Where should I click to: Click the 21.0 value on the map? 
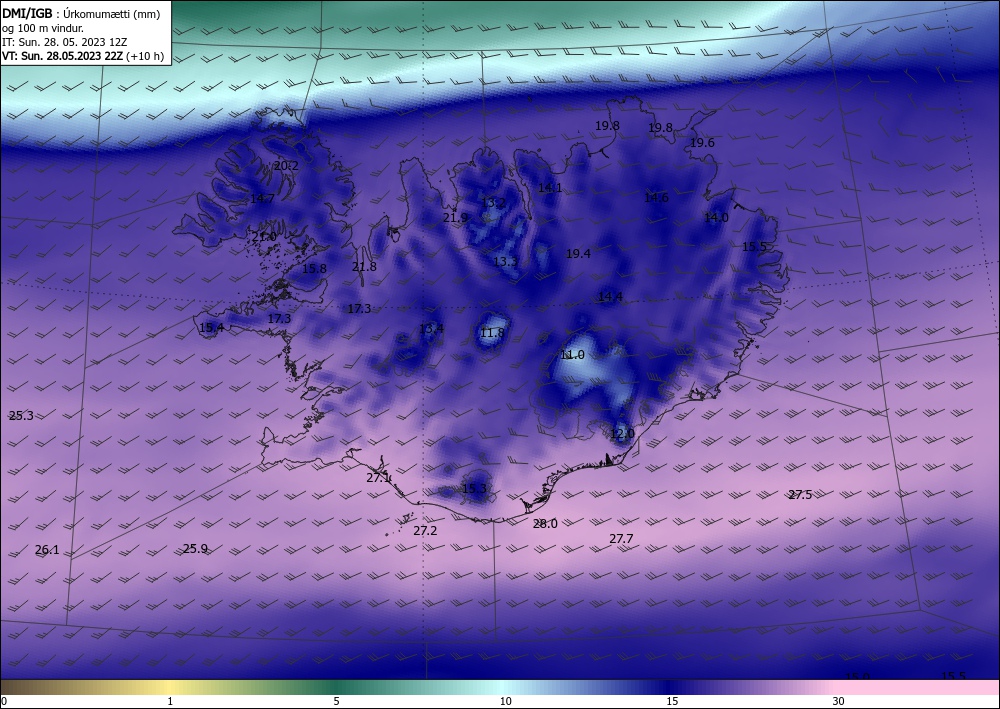(x=264, y=237)
